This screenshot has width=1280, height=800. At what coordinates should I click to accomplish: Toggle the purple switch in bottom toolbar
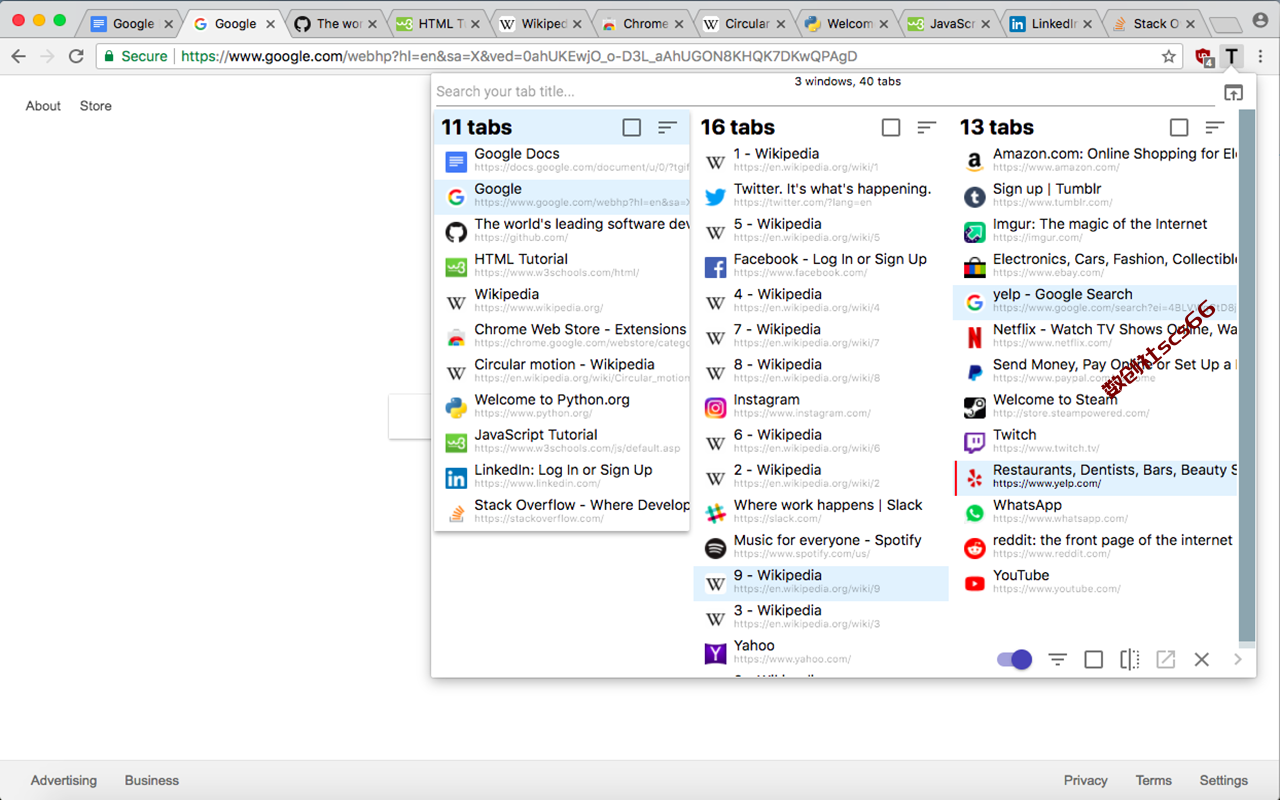click(x=1015, y=659)
